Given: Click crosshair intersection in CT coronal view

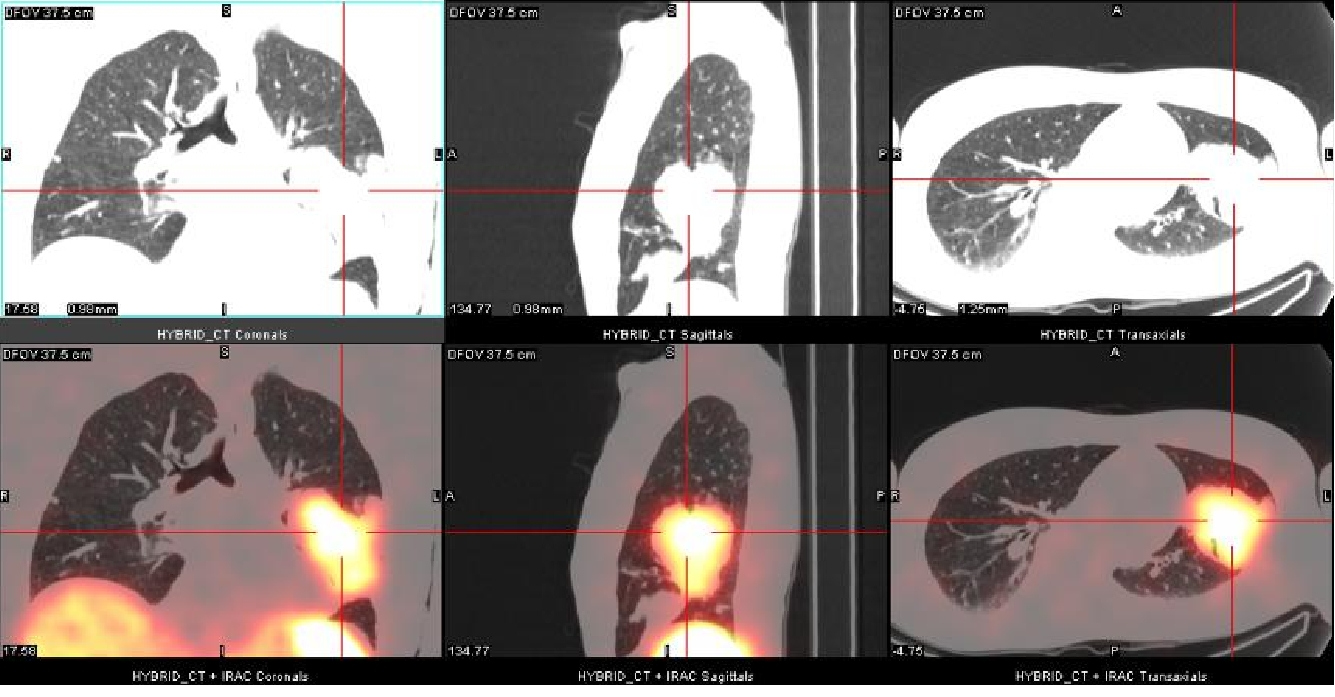Looking at the screenshot, I should point(343,190).
